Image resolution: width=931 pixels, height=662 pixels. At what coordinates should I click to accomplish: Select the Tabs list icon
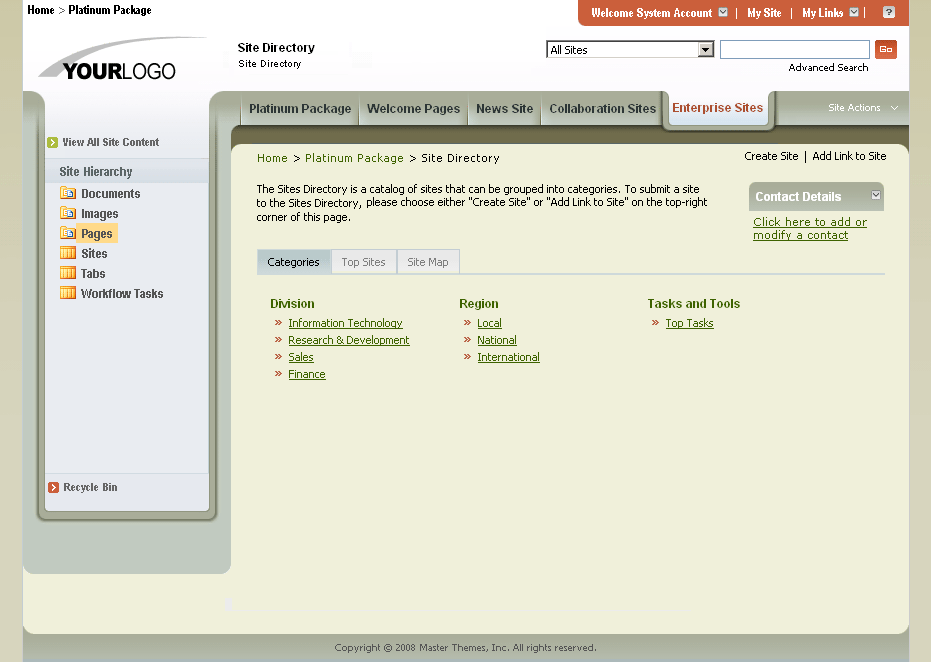point(66,273)
